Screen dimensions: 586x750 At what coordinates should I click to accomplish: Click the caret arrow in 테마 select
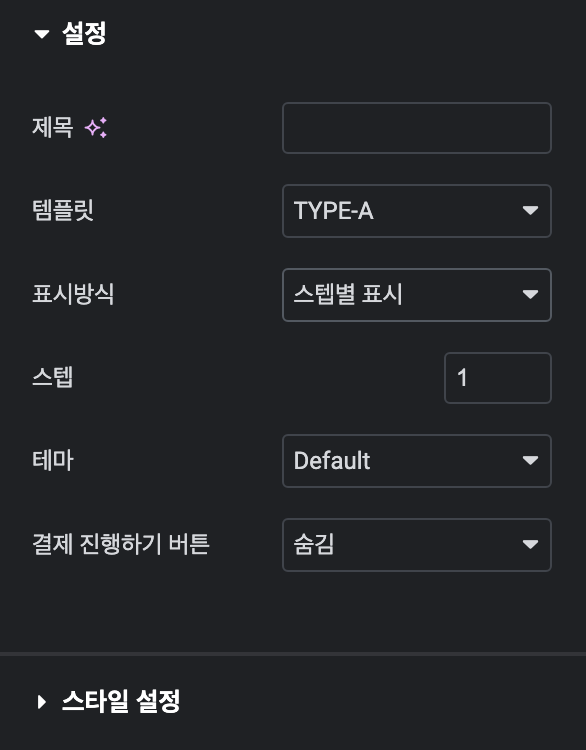tap(530, 460)
